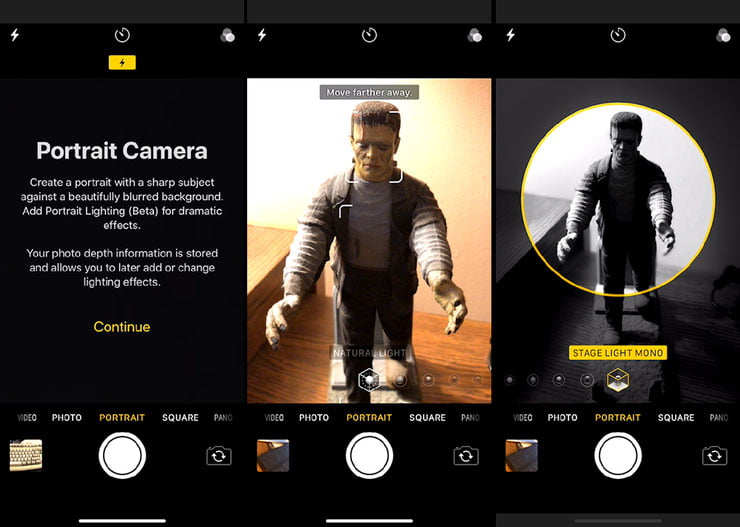Select PANO mode on the Stage Light Mono screen
This screenshot has width=740, height=527.
coord(719,418)
